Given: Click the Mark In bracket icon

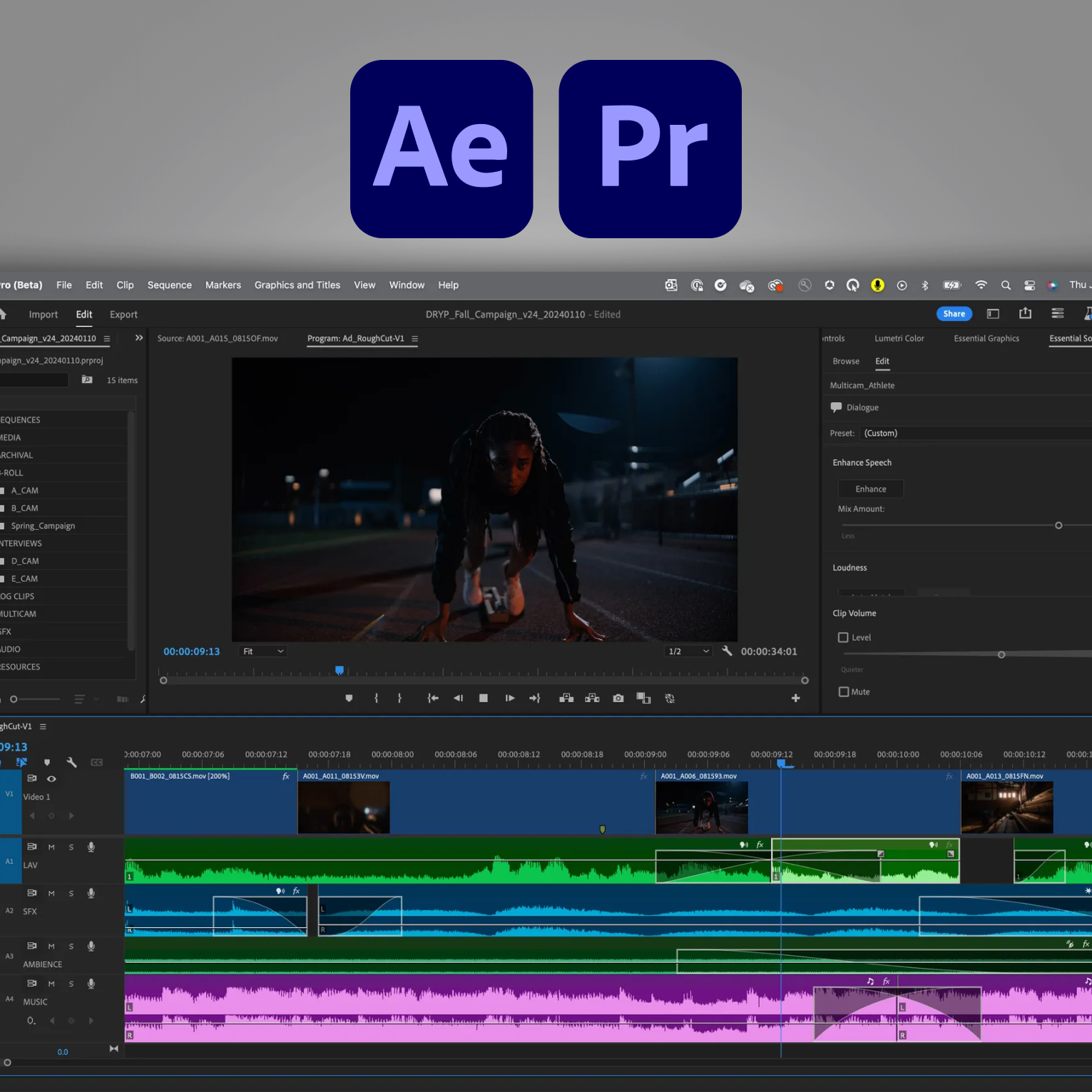Looking at the screenshot, I should (x=376, y=698).
